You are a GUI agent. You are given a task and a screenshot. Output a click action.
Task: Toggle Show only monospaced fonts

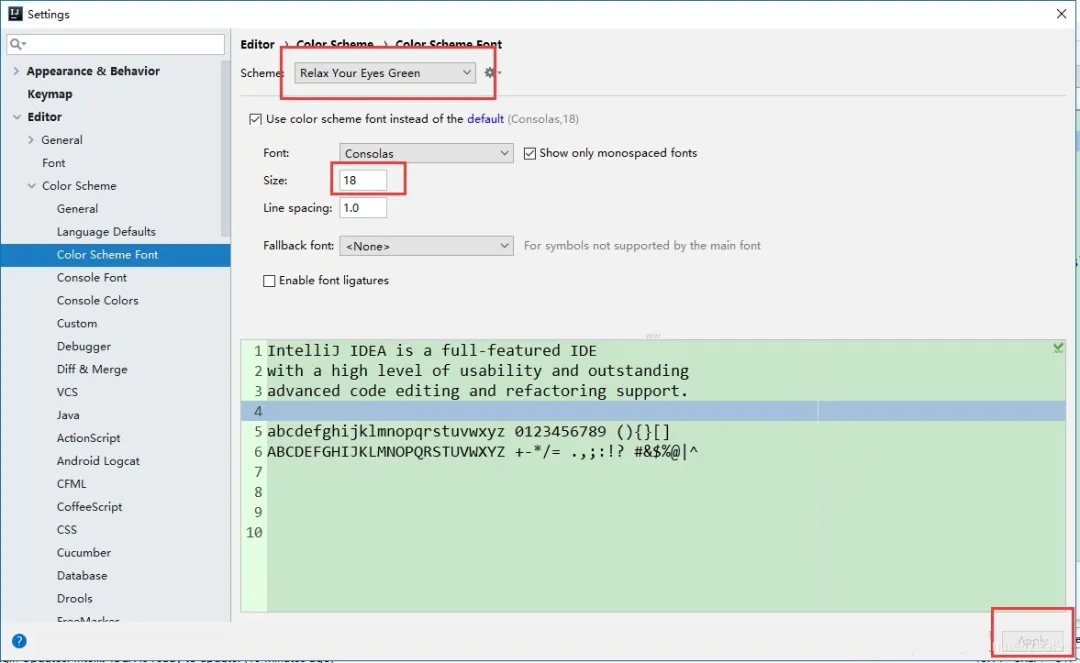click(x=531, y=153)
